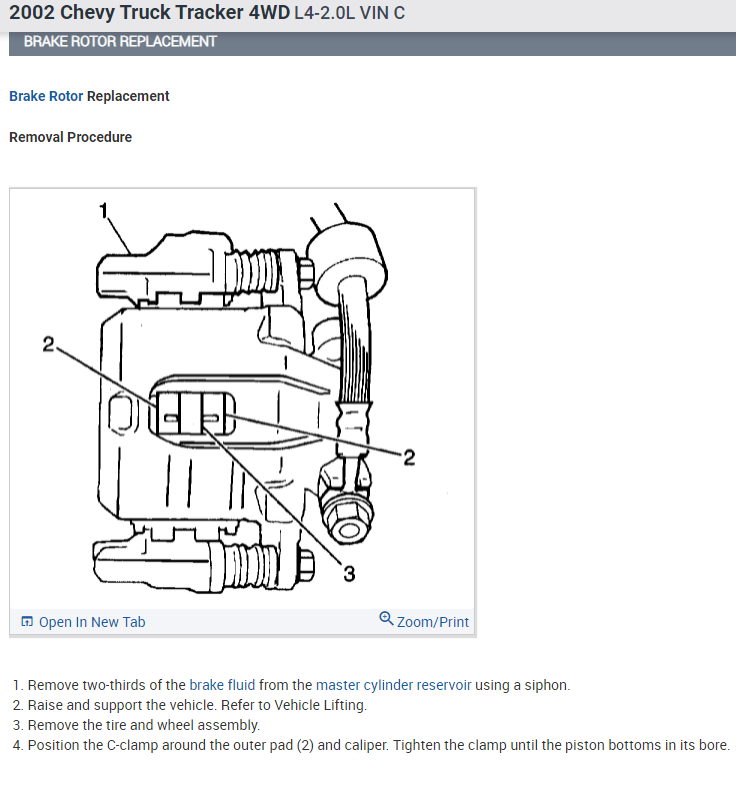Follow the Brake Rotor heading link
The height and width of the screenshot is (786, 736).
(x=46, y=96)
